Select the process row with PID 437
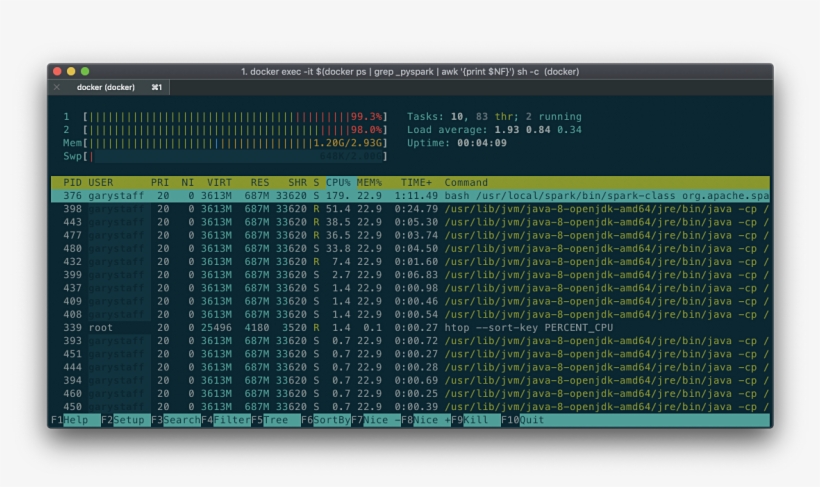 [411, 288]
